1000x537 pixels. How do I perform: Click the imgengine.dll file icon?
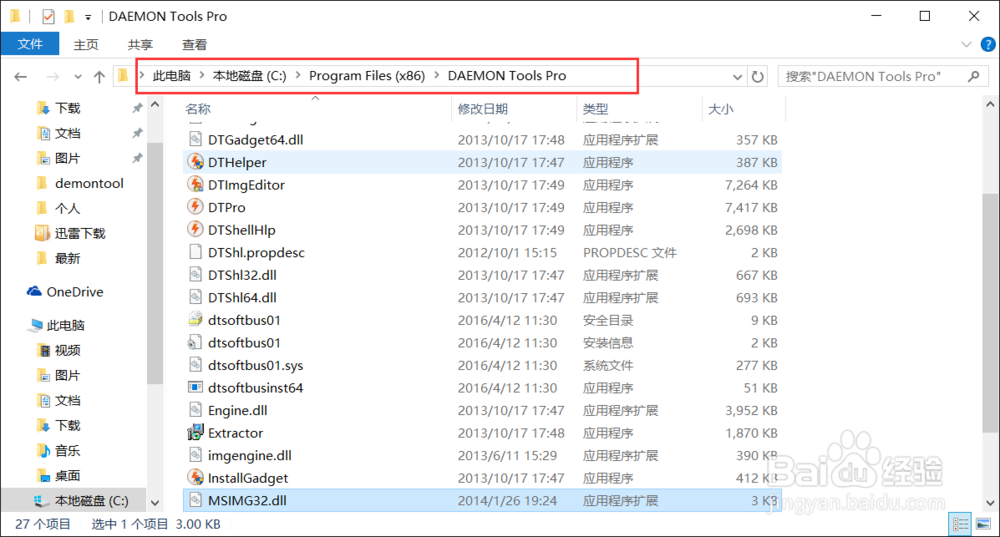(195, 455)
